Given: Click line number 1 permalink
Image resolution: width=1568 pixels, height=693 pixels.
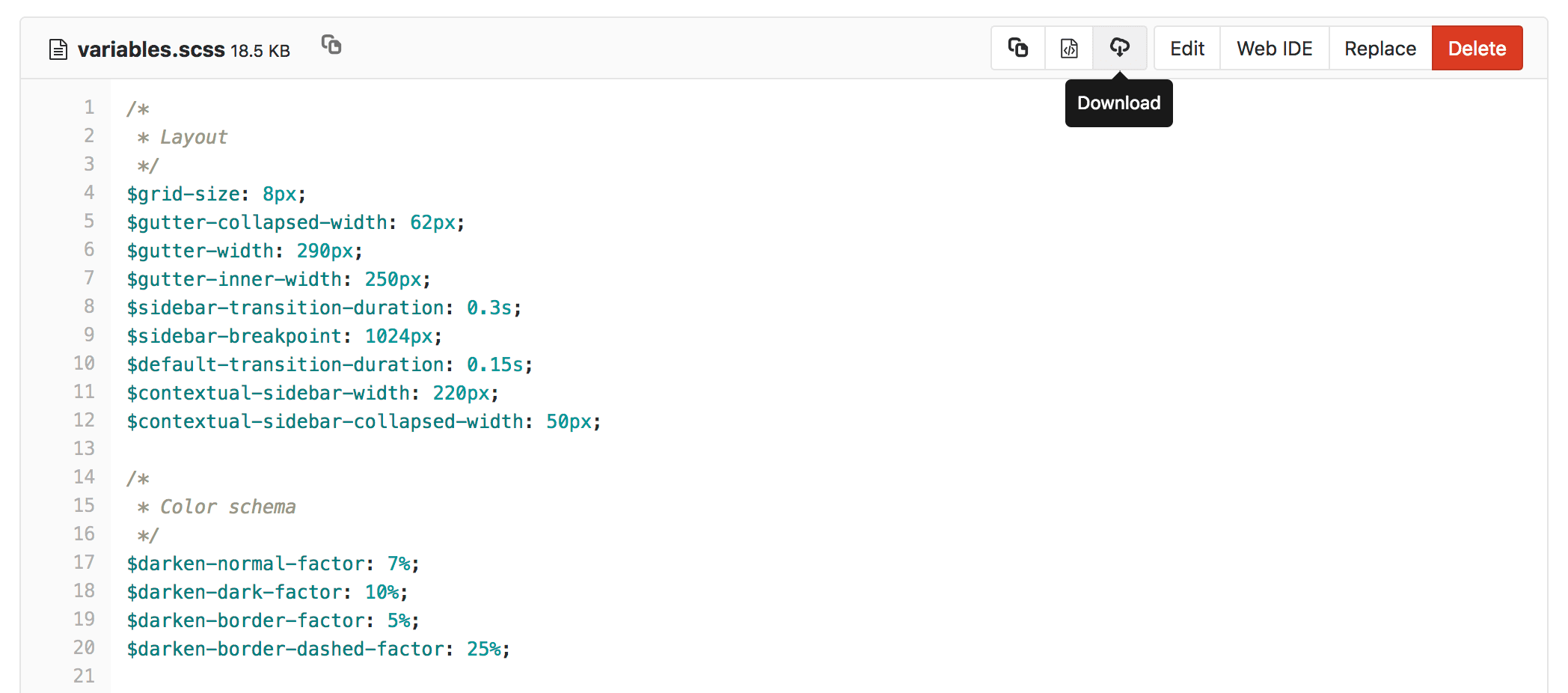Looking at the screenshot, I should coord(89,108).
